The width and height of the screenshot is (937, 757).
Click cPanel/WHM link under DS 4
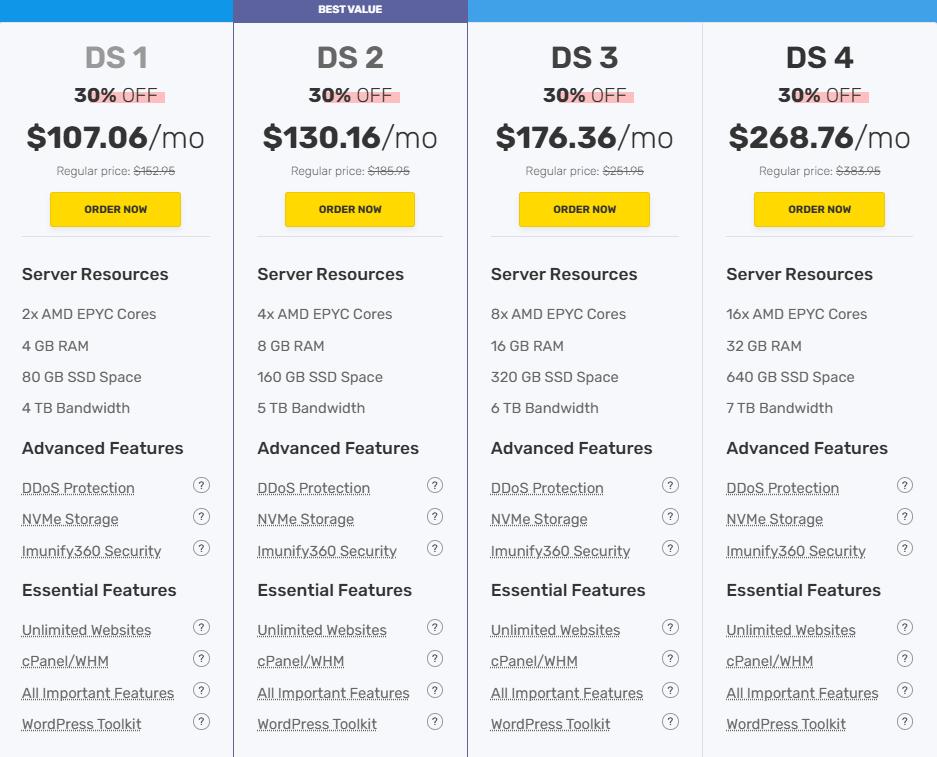coord(769,662)
